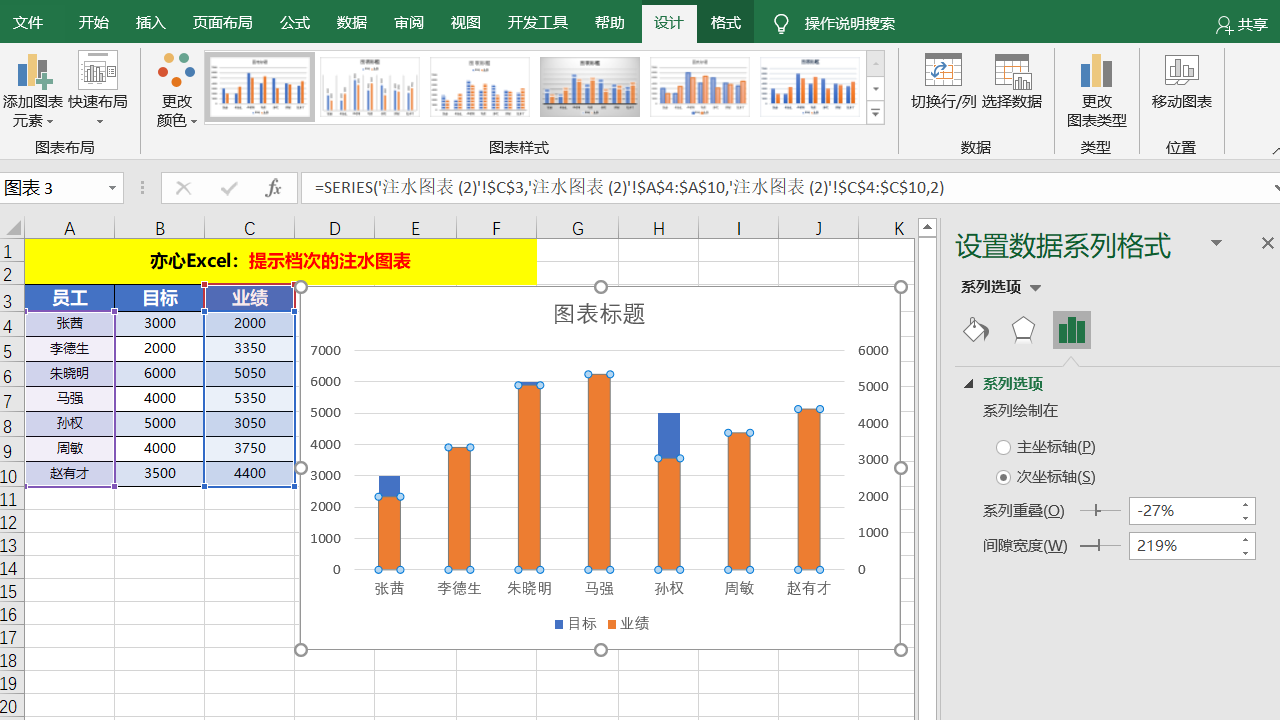Click the 共享 share button
The width and height of the screenshot is (1280, 720).
1242,24
